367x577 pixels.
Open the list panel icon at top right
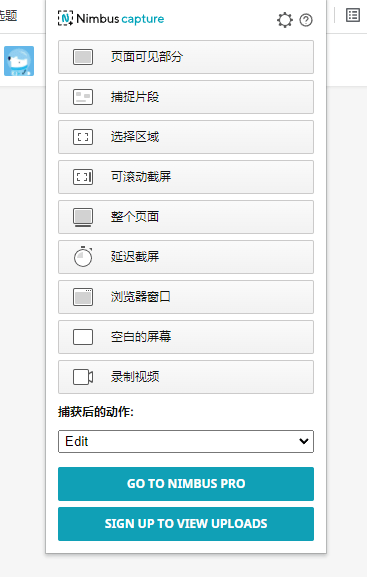[353, 15]
